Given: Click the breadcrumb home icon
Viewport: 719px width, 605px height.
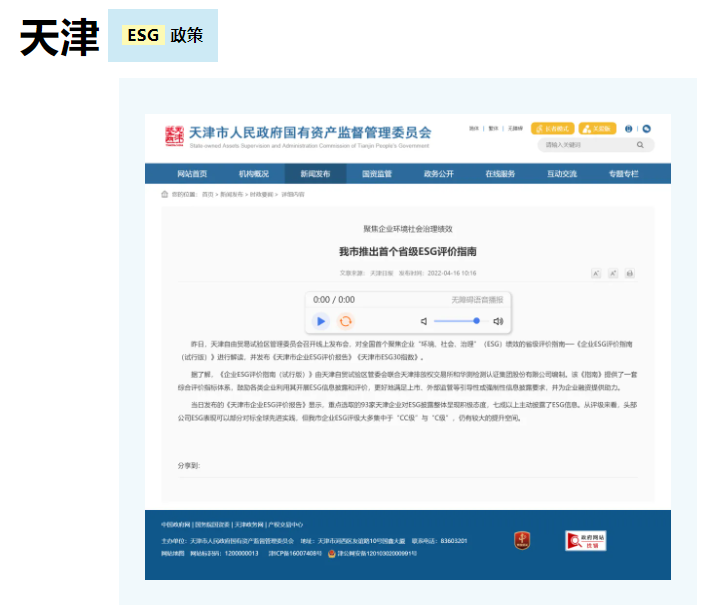Looking at the screenshot, I should 165,194.
